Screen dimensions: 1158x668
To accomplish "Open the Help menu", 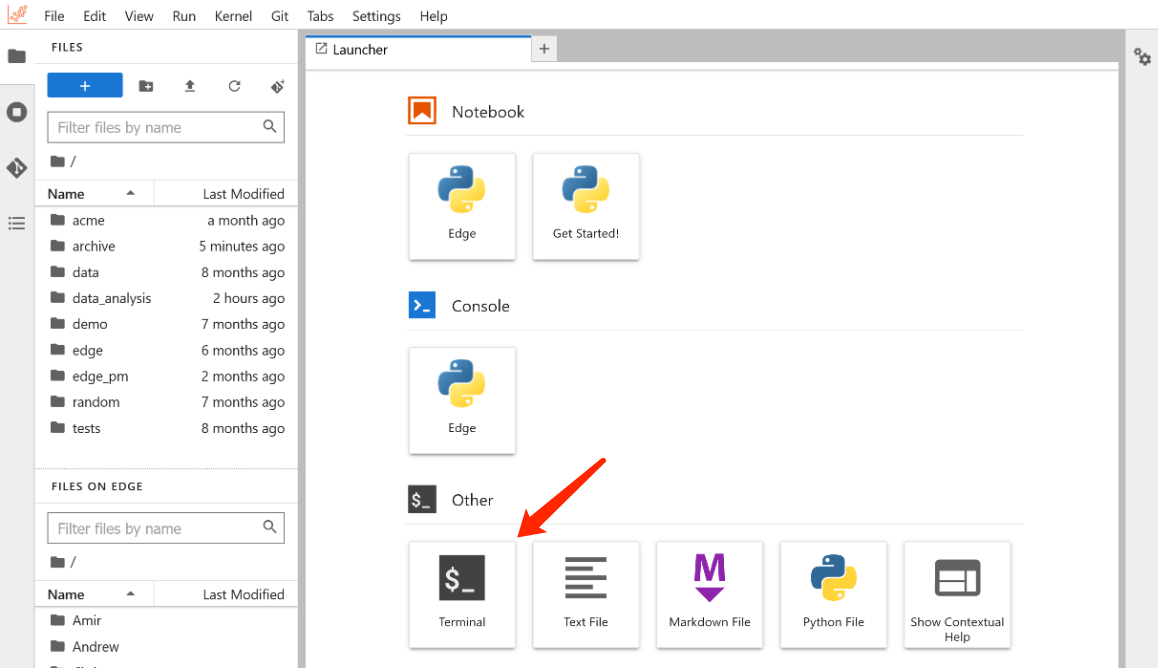I will pos(434,16).
